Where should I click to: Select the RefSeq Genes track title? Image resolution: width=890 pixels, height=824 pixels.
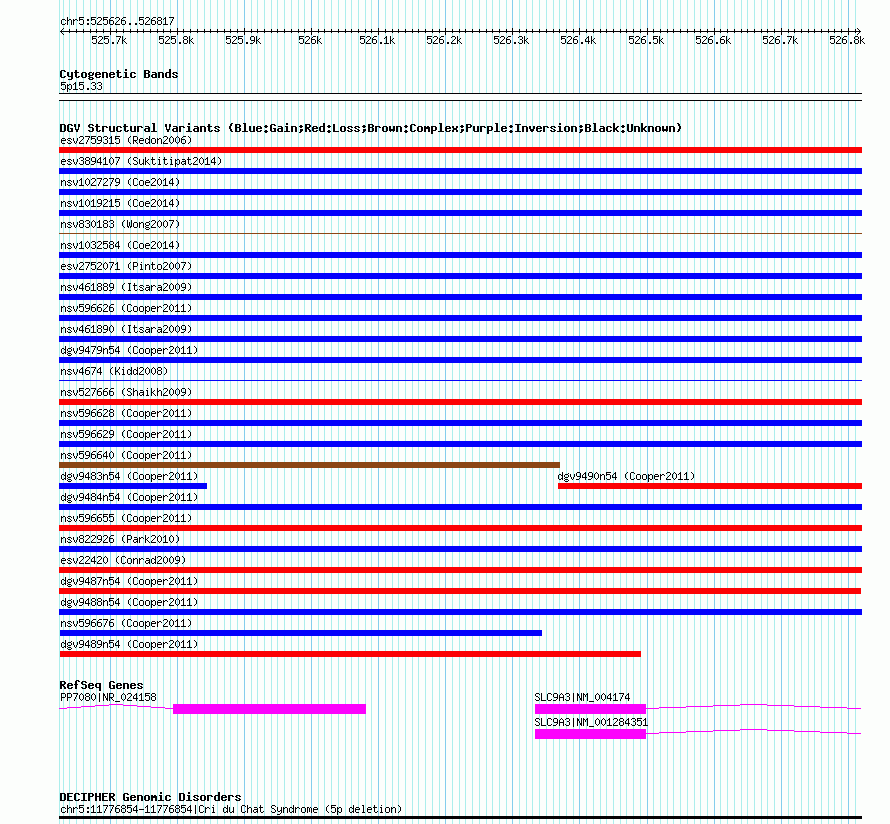click(x=101, y=685)
